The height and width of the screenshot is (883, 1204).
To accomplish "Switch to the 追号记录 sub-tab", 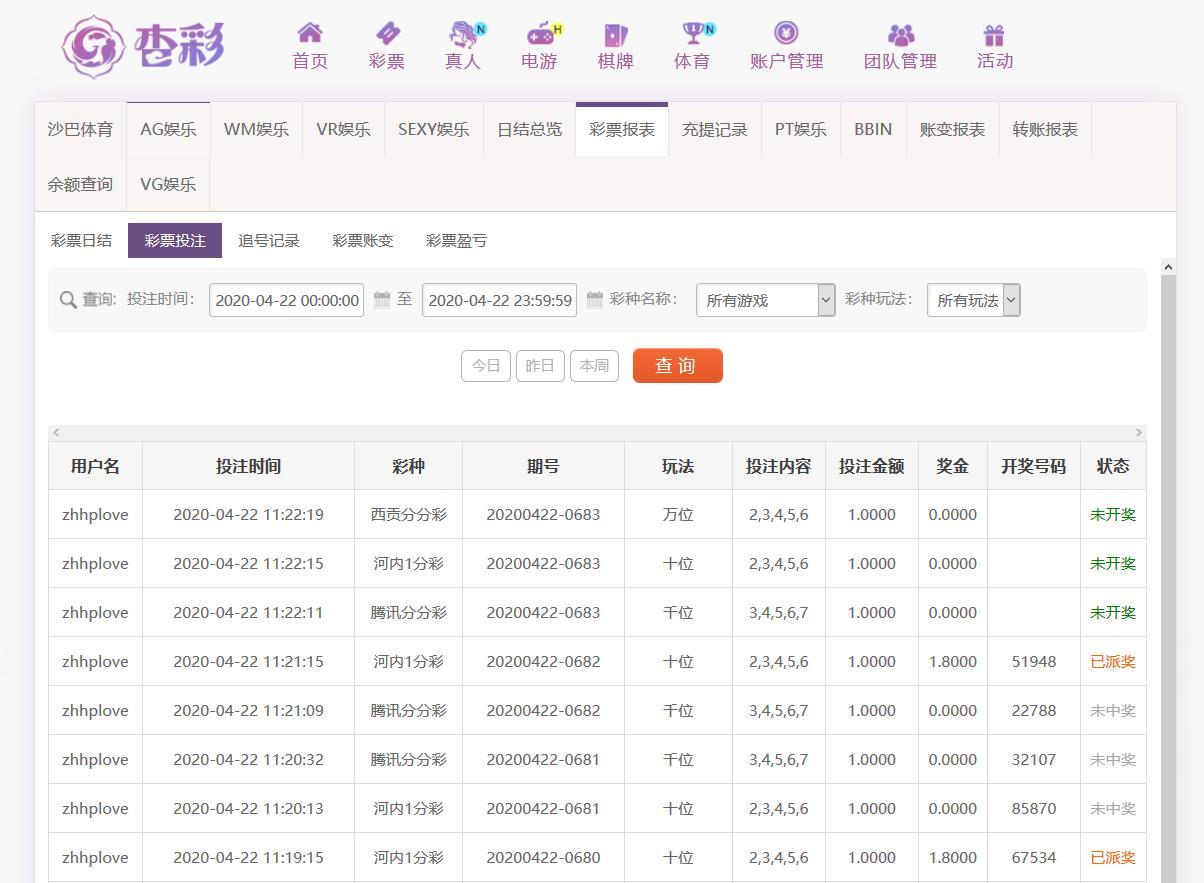I will (x=268, y=241).
